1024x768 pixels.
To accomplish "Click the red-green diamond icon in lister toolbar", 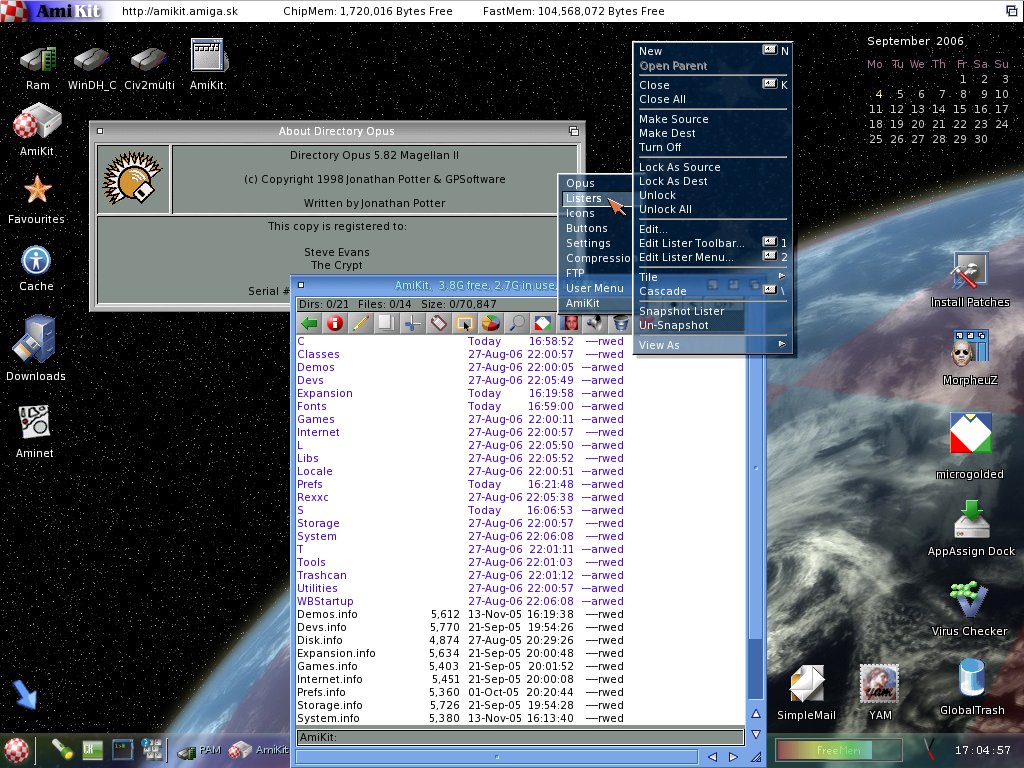I will [x=543, y=323].
